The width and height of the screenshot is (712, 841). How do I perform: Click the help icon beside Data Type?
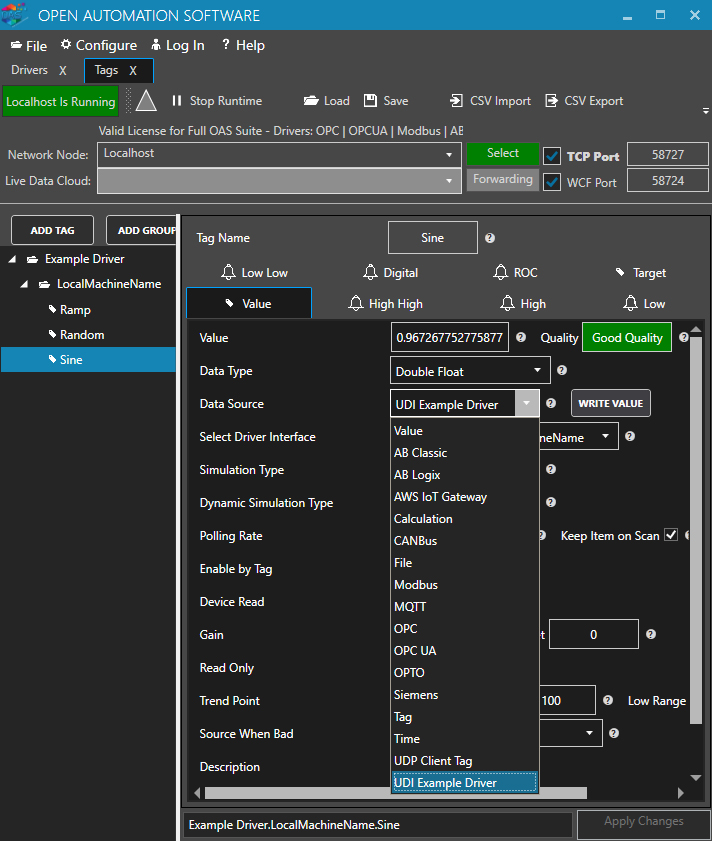click(561, 371)
